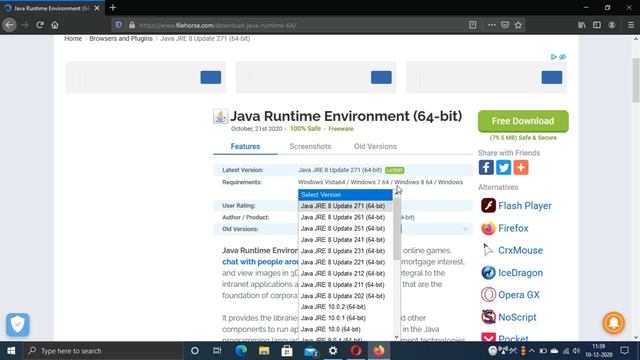640x360 pixels.
Task: Click the orange plus share icon
Action: (521, 167)
